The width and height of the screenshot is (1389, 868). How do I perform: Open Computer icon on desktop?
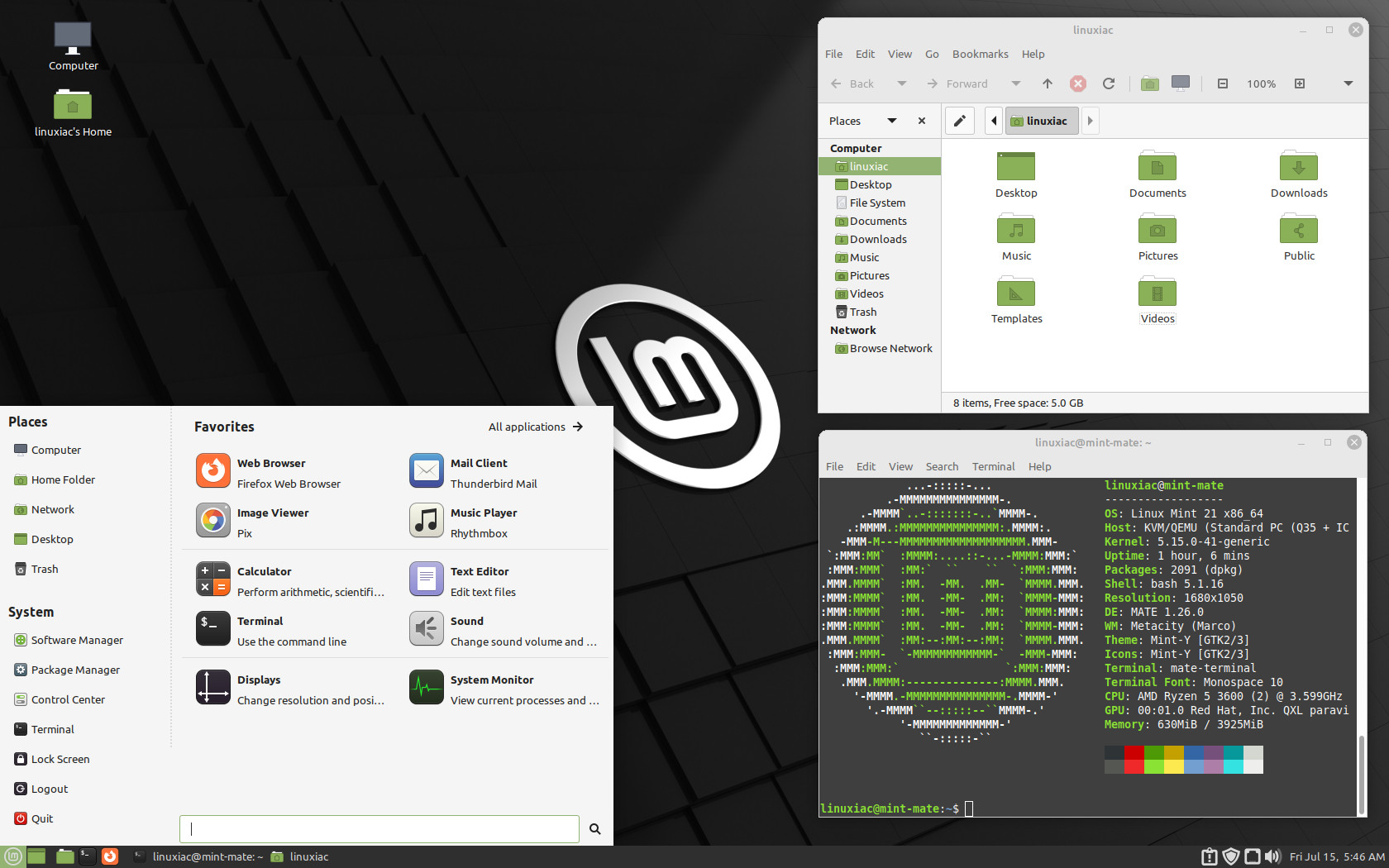tap(73, 46)
